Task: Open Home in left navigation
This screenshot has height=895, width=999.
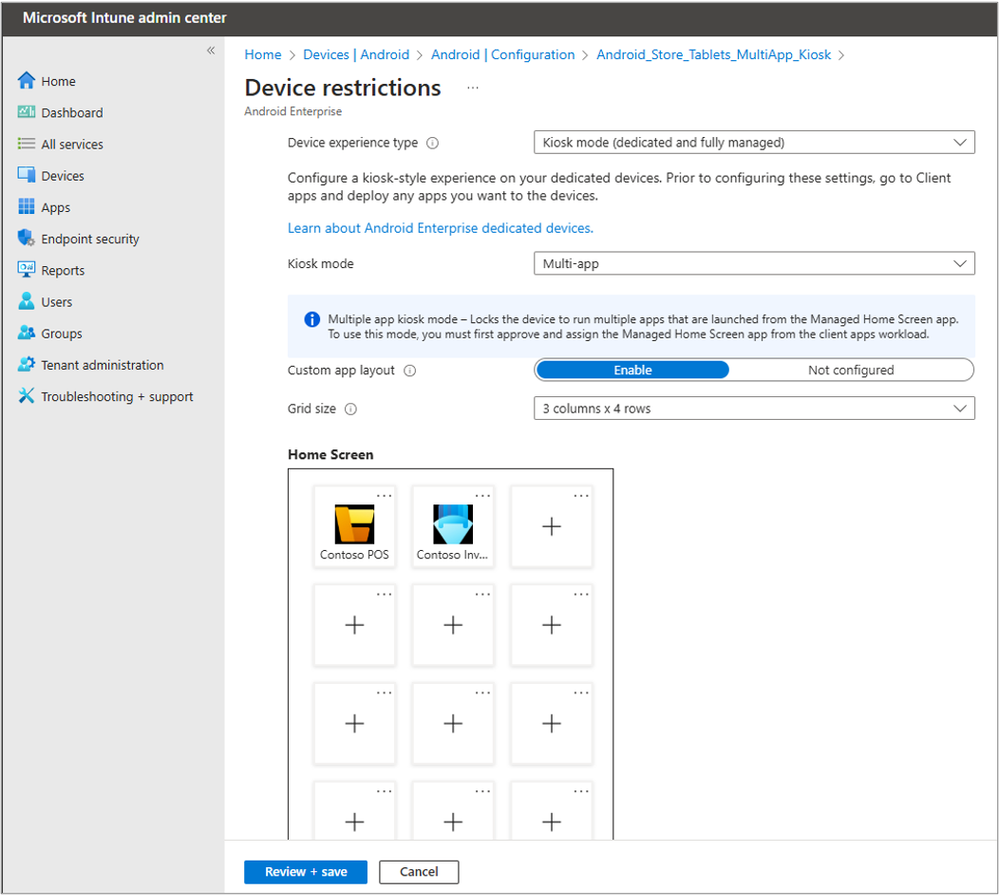Action: tap(58, 81)
